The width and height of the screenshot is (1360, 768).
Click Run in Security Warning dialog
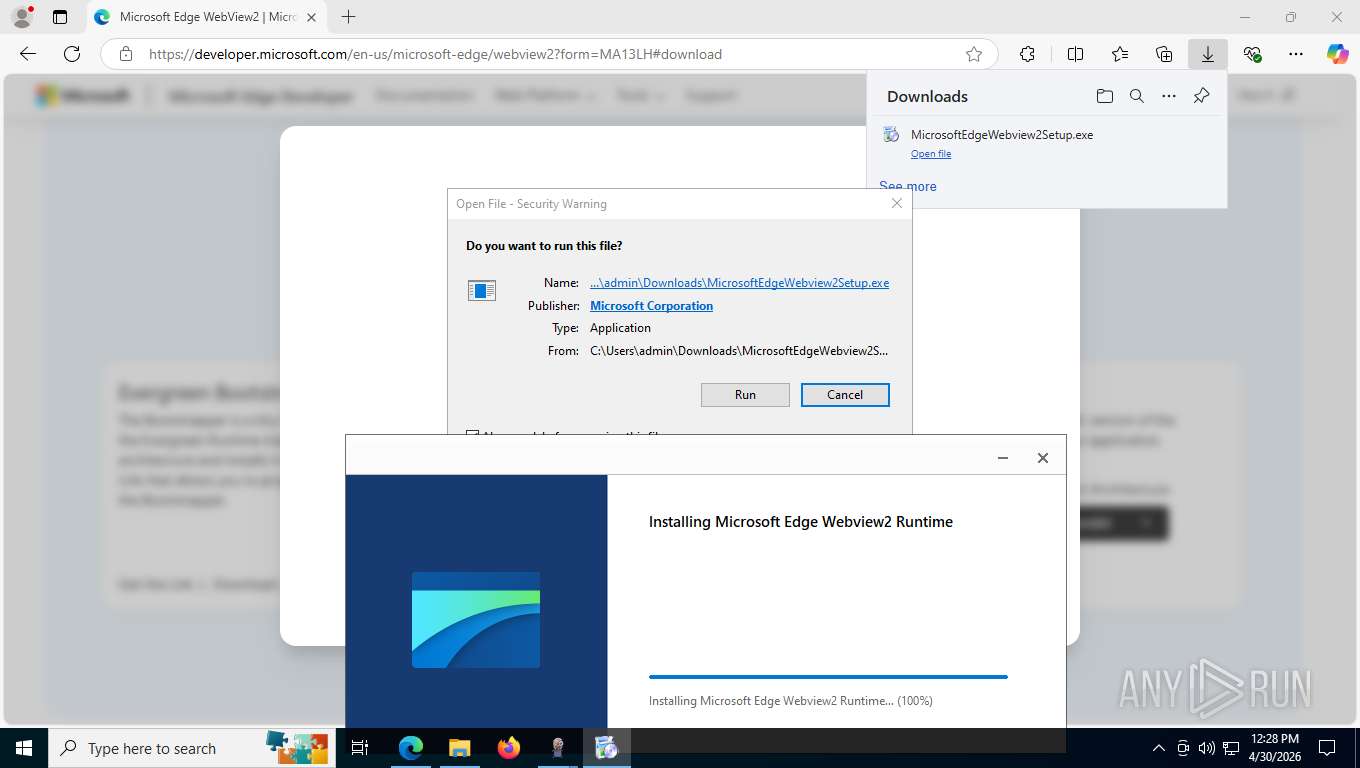[x=745, y=395]
